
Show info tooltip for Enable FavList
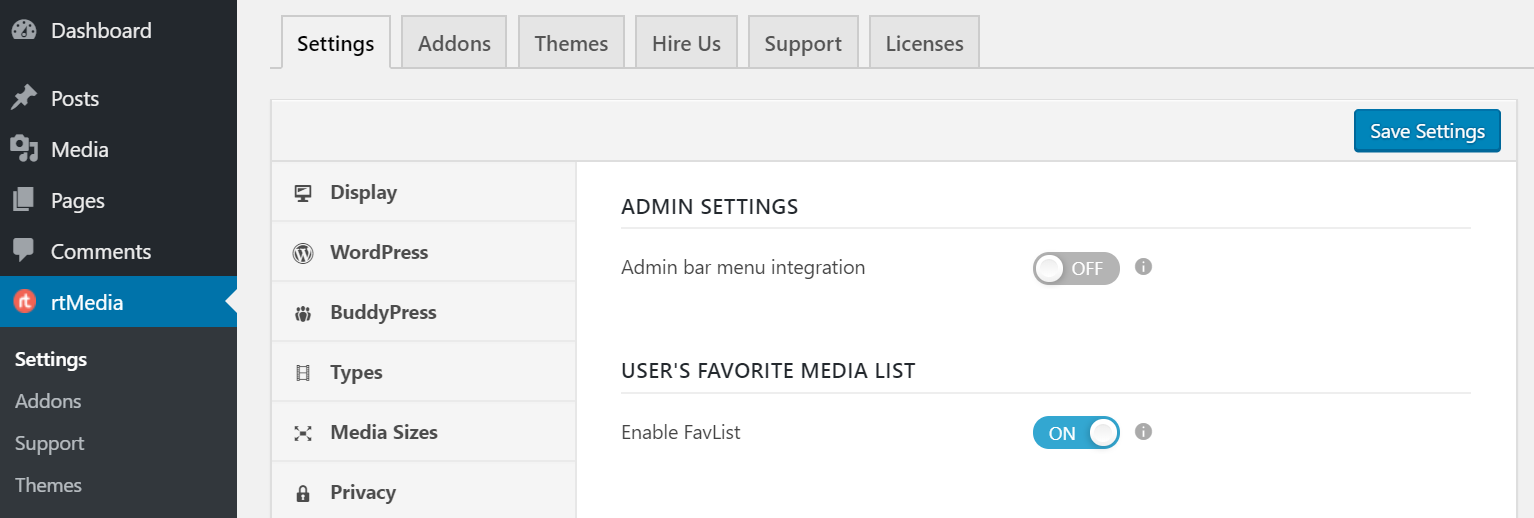1144,432
